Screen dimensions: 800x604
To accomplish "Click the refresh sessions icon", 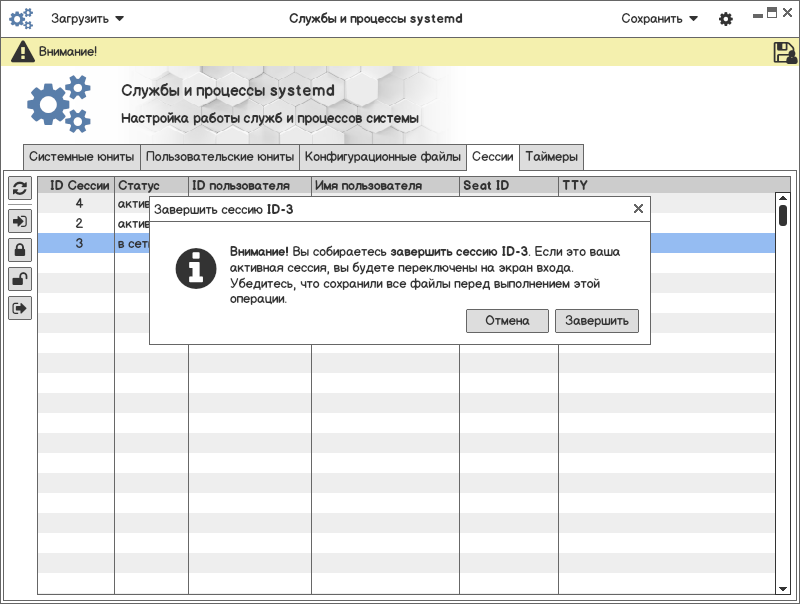I will point(19,188).
